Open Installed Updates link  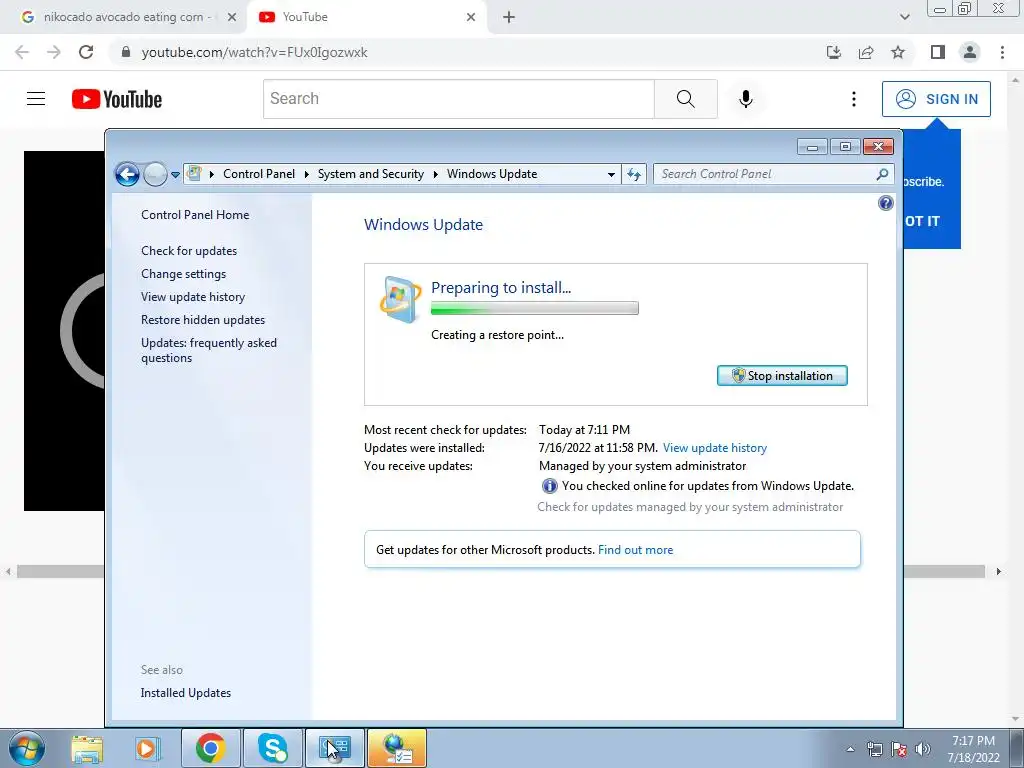coord(185,693)
